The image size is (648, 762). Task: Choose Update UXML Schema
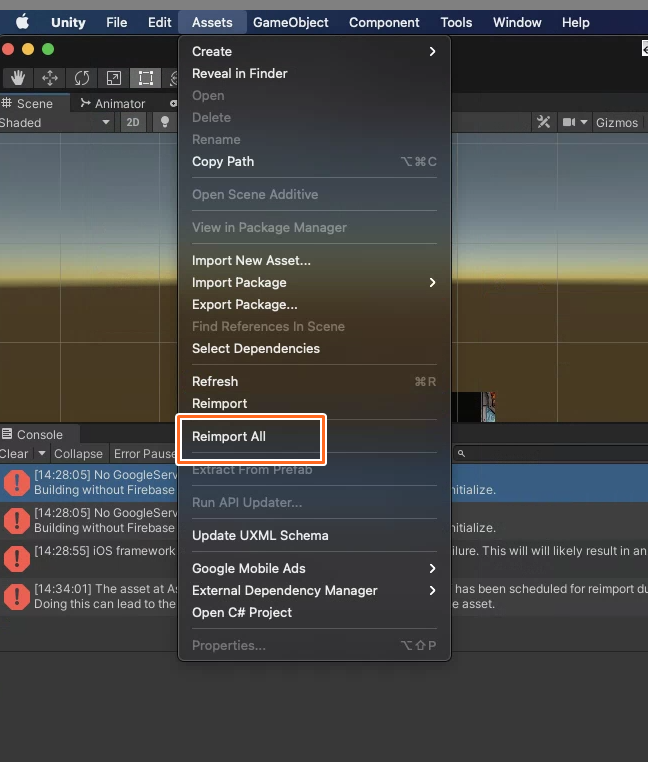pyautogui.click(x=314, y=536)
